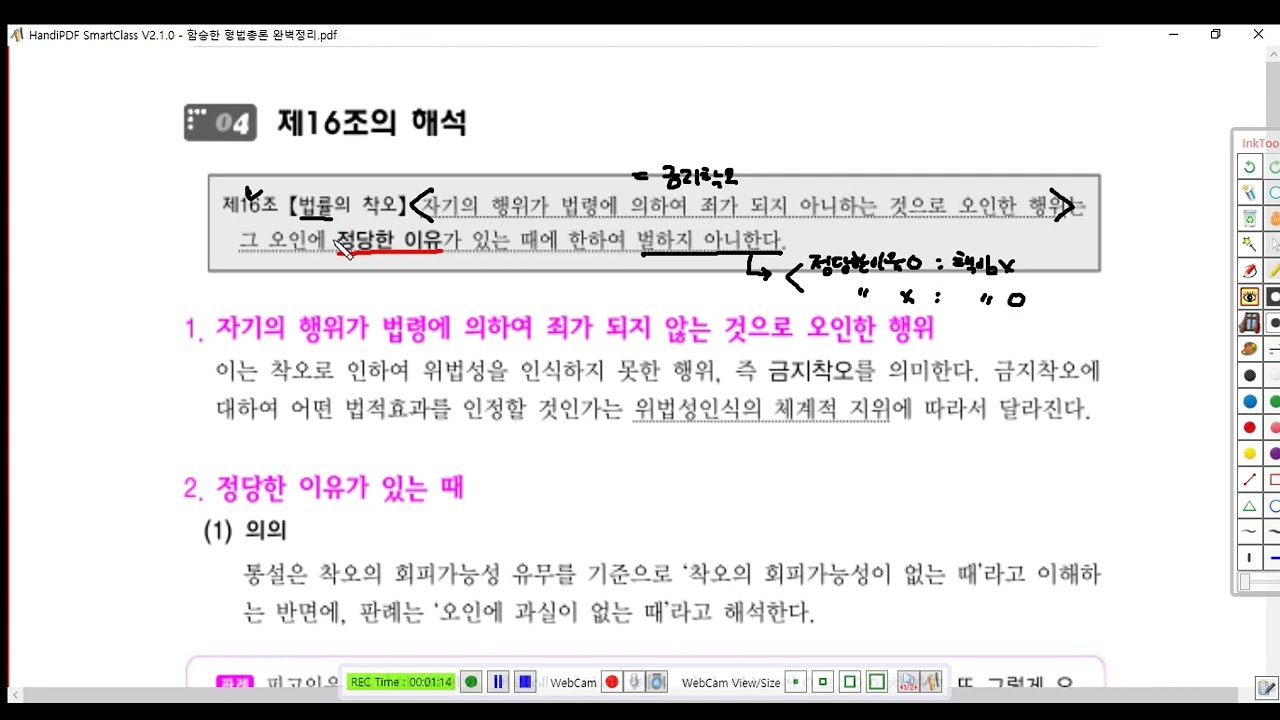Select the thin wavy line style
Viewport: 1280px width, 720px height.
click(1249, 531)
